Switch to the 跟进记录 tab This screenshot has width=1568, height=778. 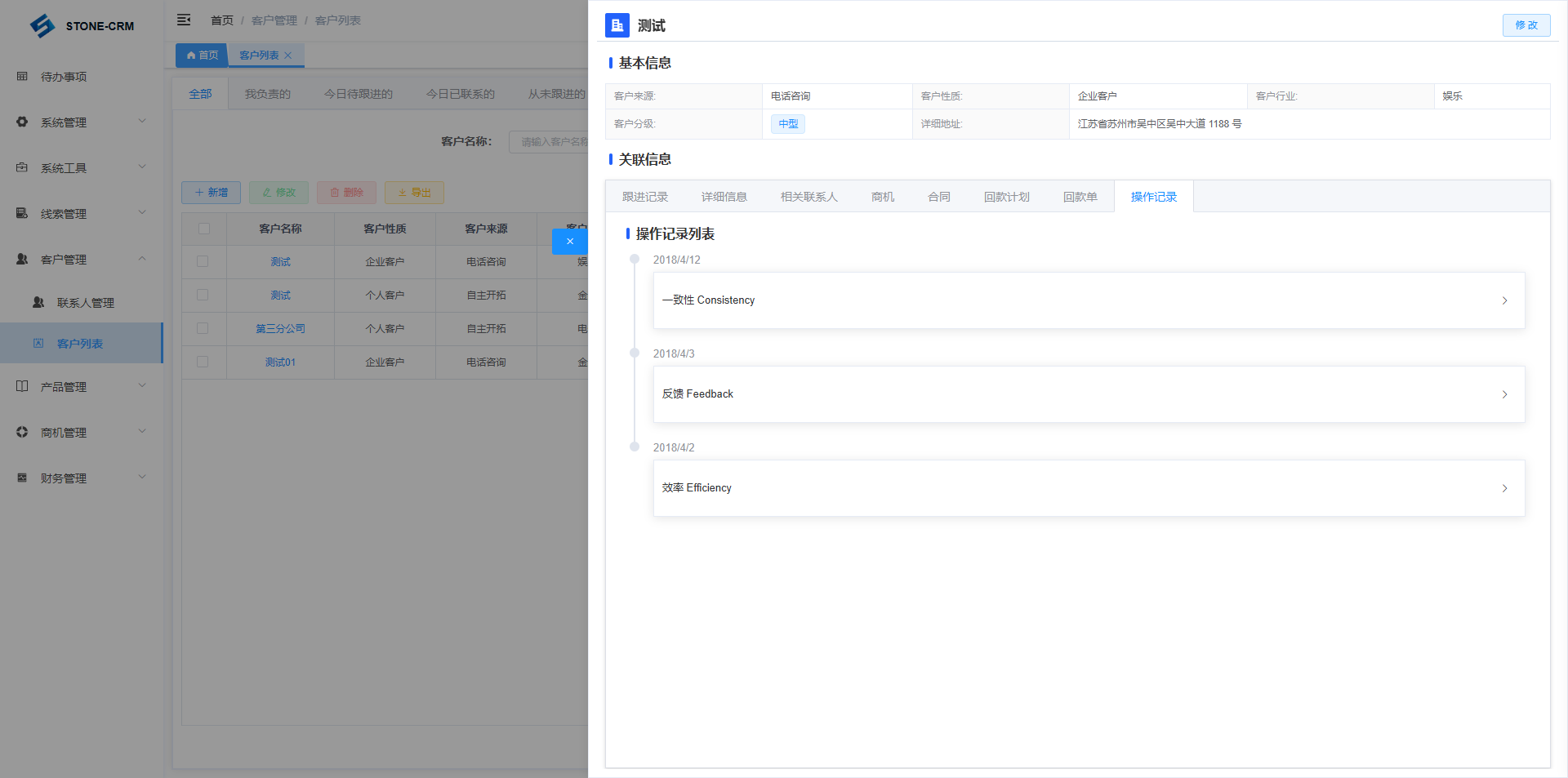tap(645, 197)
